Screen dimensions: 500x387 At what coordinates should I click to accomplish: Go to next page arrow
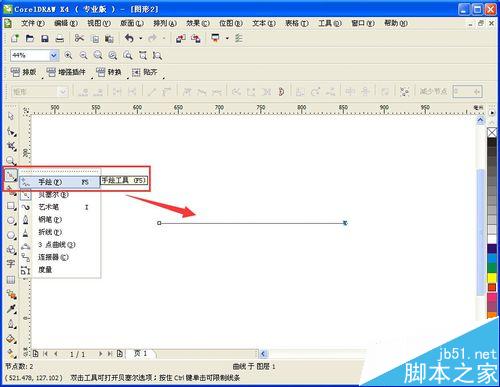click(x=100, y=354)
